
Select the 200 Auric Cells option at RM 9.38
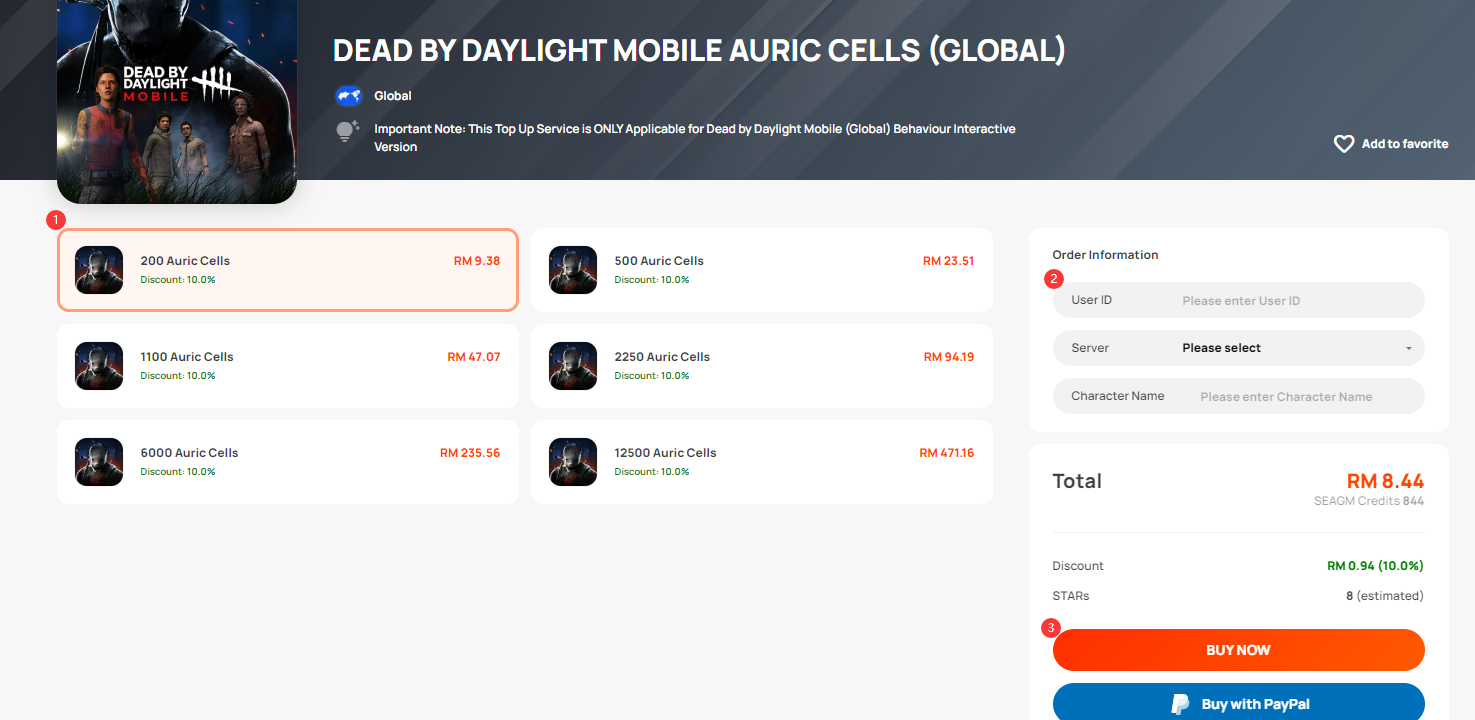pyautogui.click(x=288, y=270)
